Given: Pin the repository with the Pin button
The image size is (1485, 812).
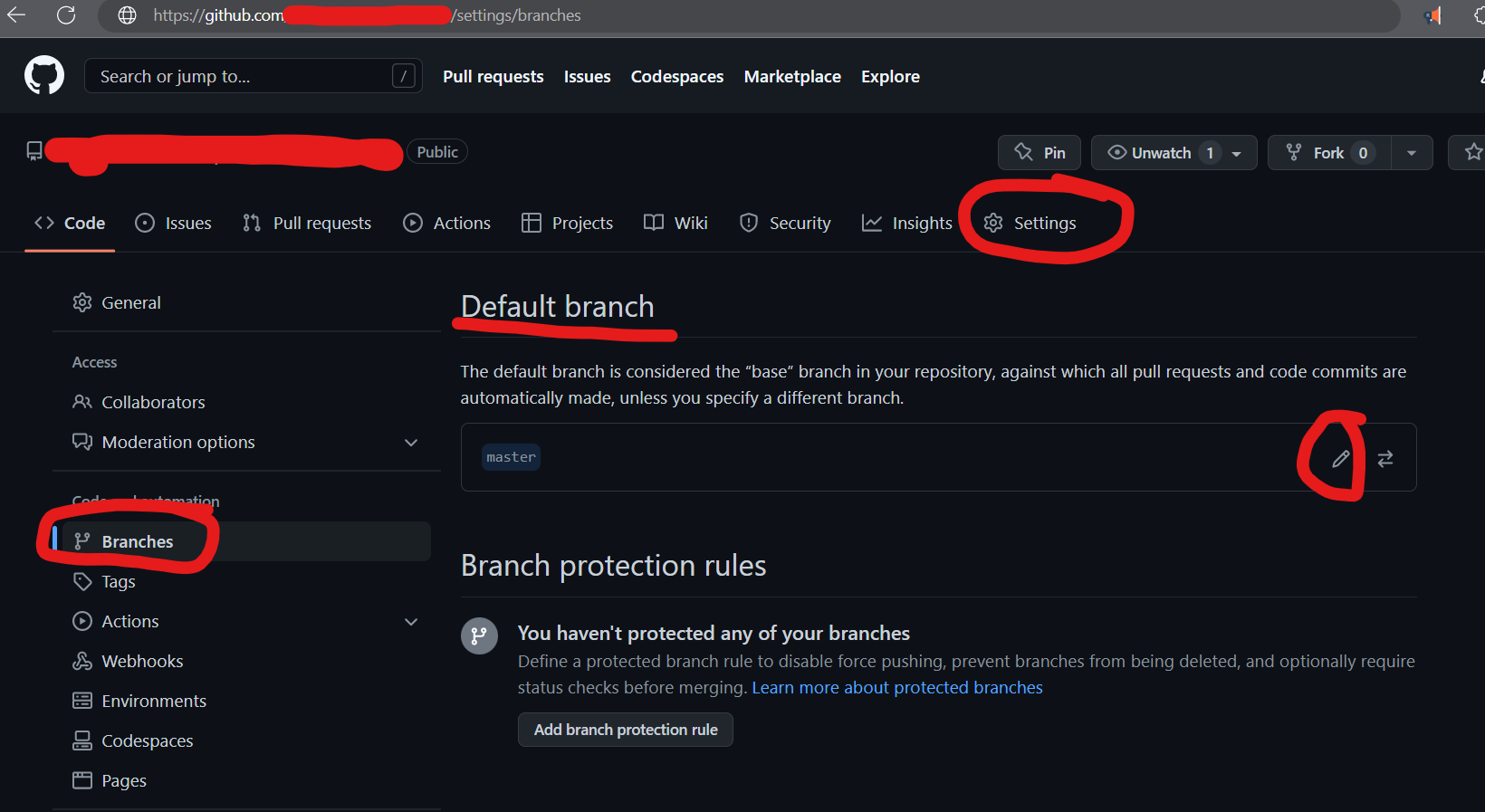Looking at the screenshot, I should point(1039,153).
